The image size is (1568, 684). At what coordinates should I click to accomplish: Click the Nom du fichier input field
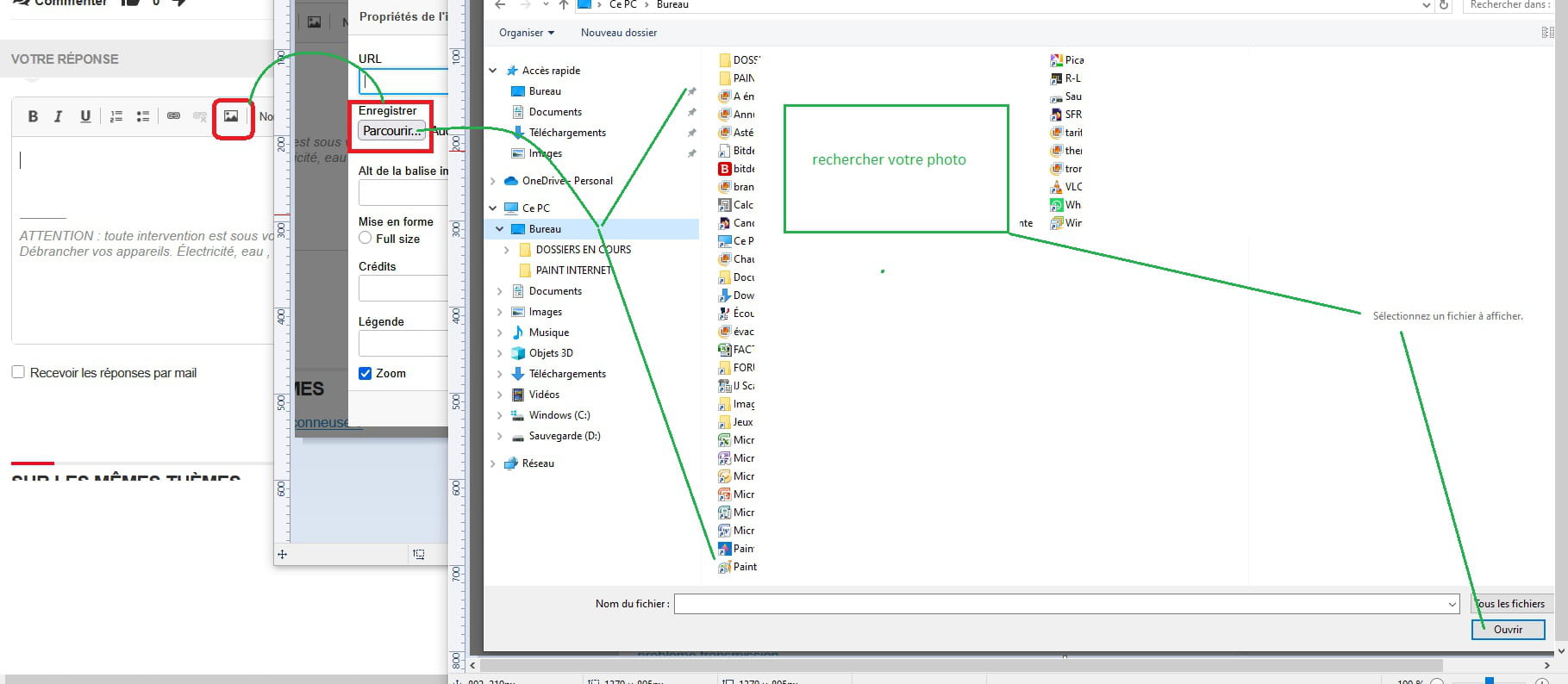(x=1060, y=604)
